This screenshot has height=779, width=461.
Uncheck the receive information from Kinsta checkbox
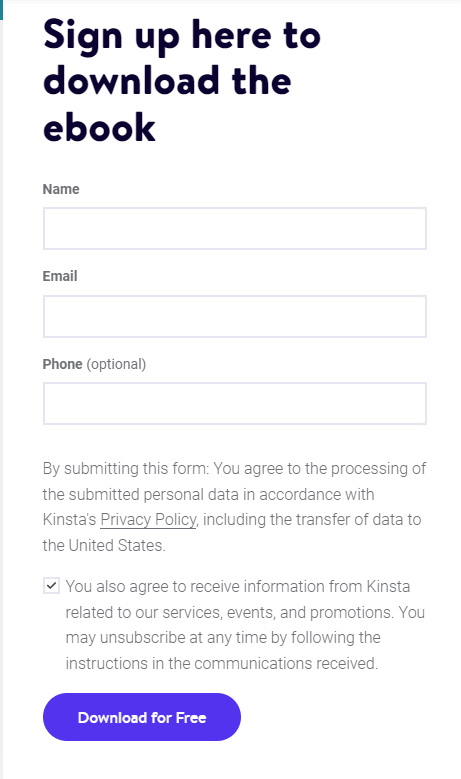[51, 586]
